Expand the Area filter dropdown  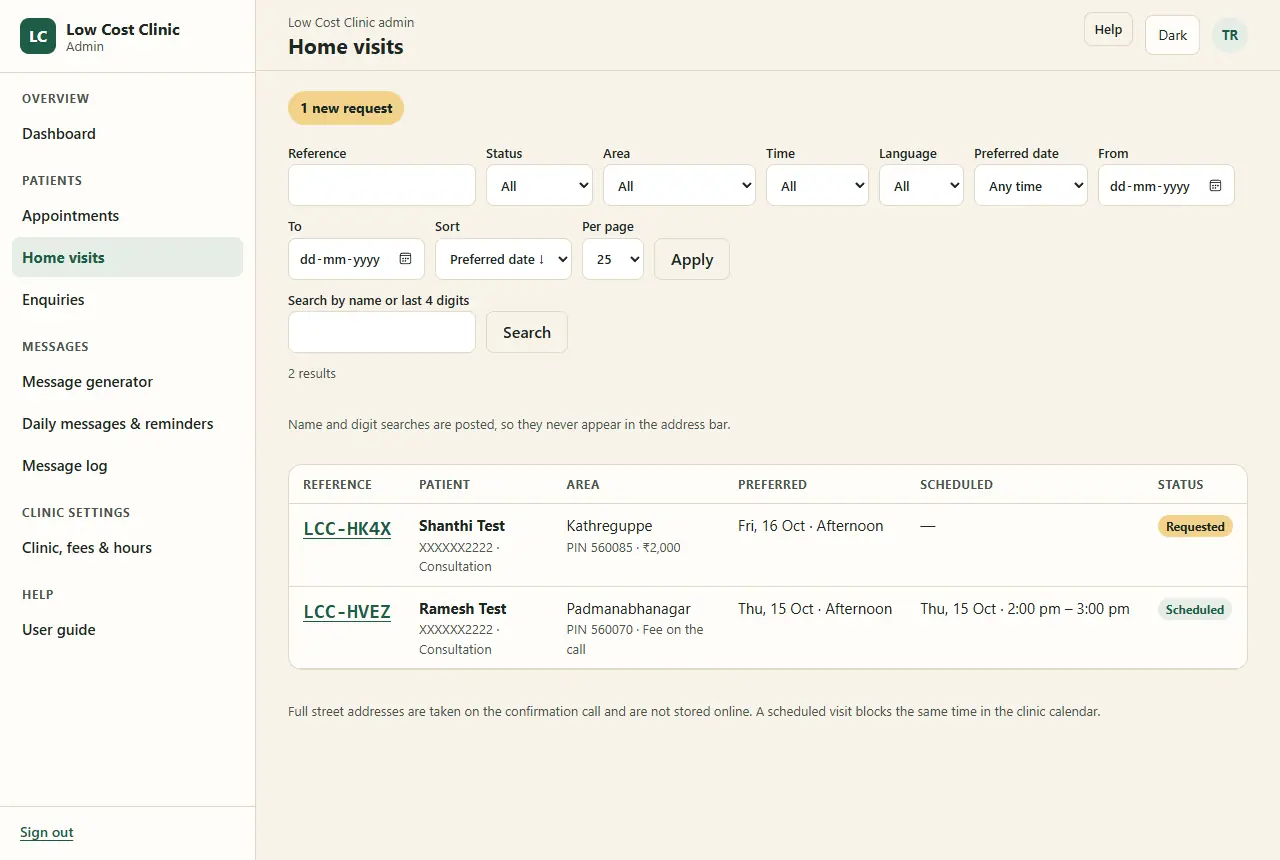click(x=679, y=185)
